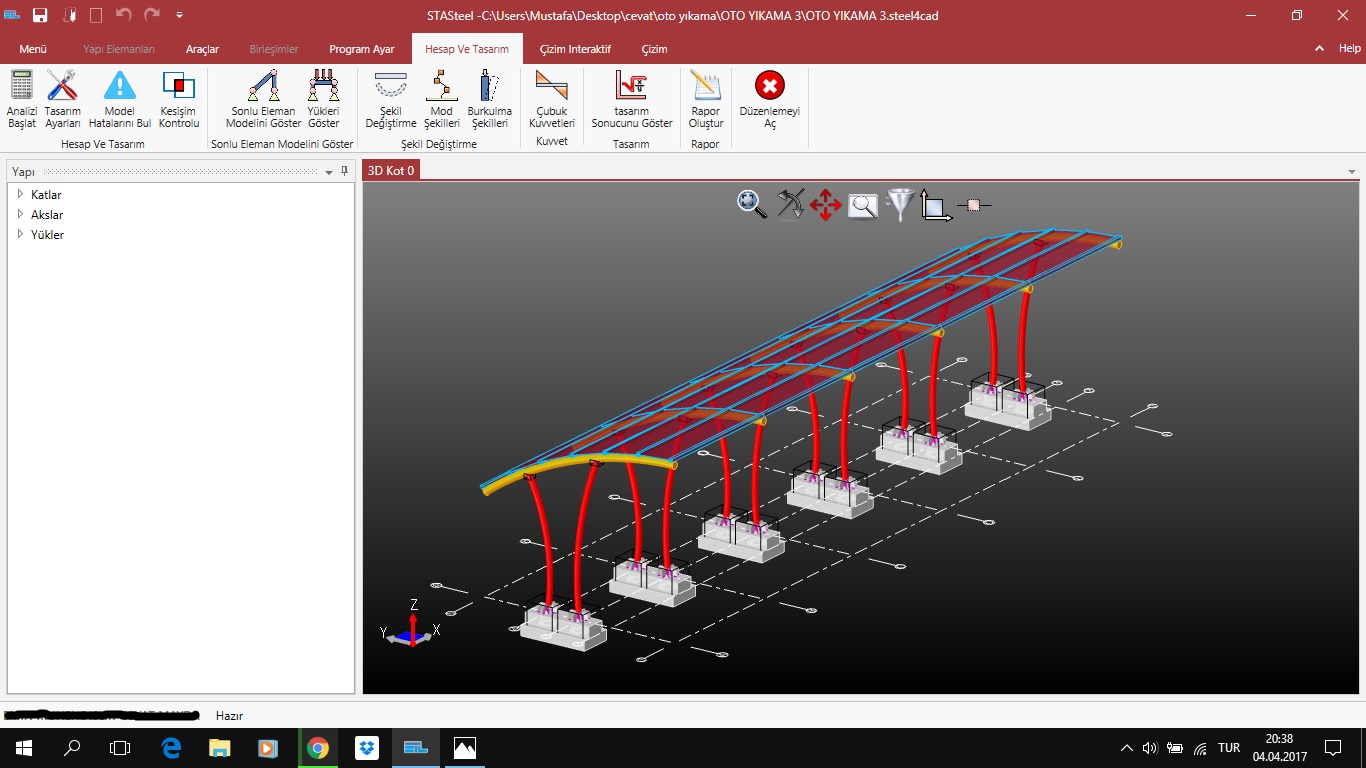
Task: Expand the Yükler tree node
Action: click(20, 234)
